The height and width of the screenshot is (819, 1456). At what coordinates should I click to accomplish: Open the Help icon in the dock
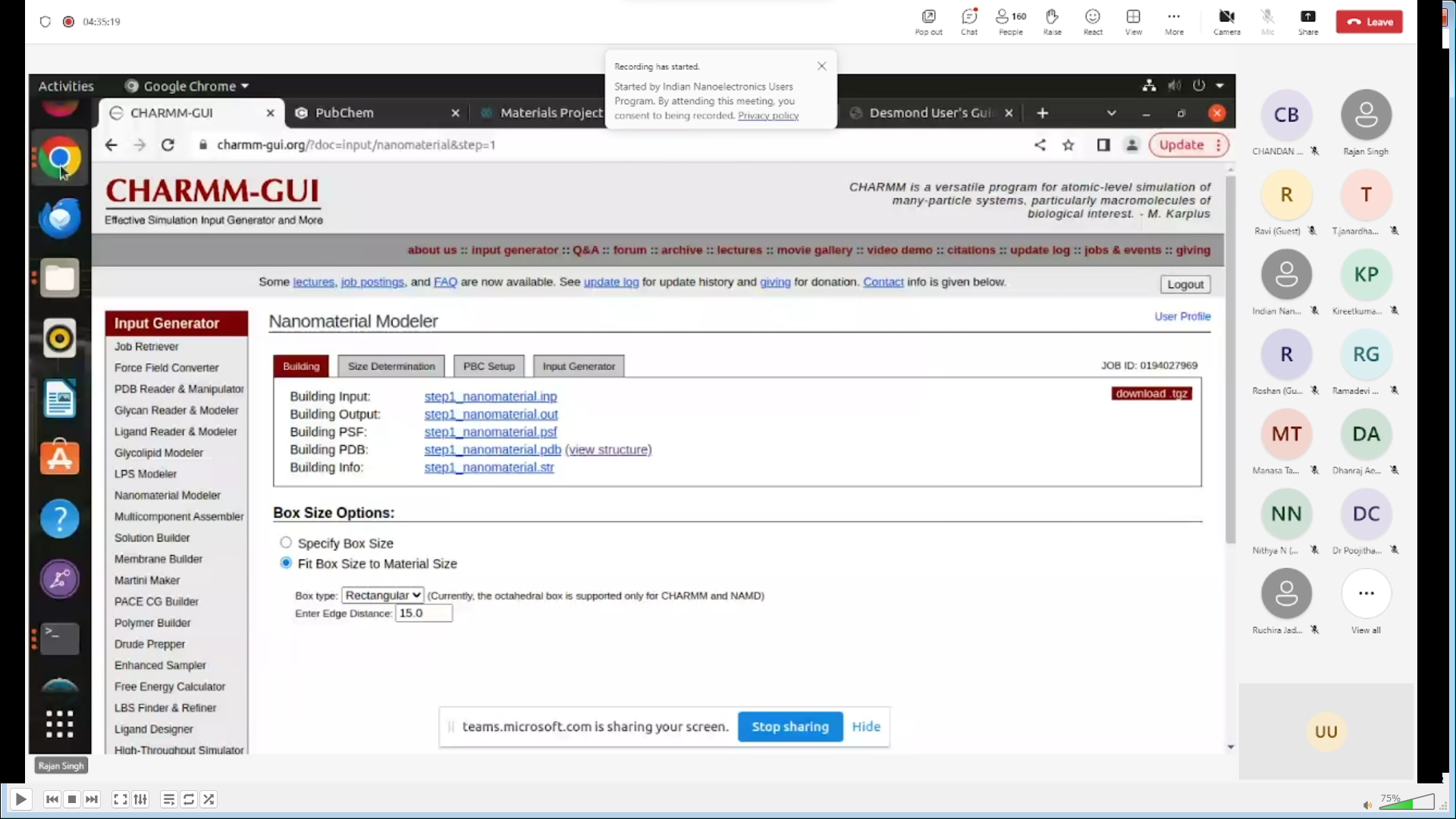pos(59,519)
